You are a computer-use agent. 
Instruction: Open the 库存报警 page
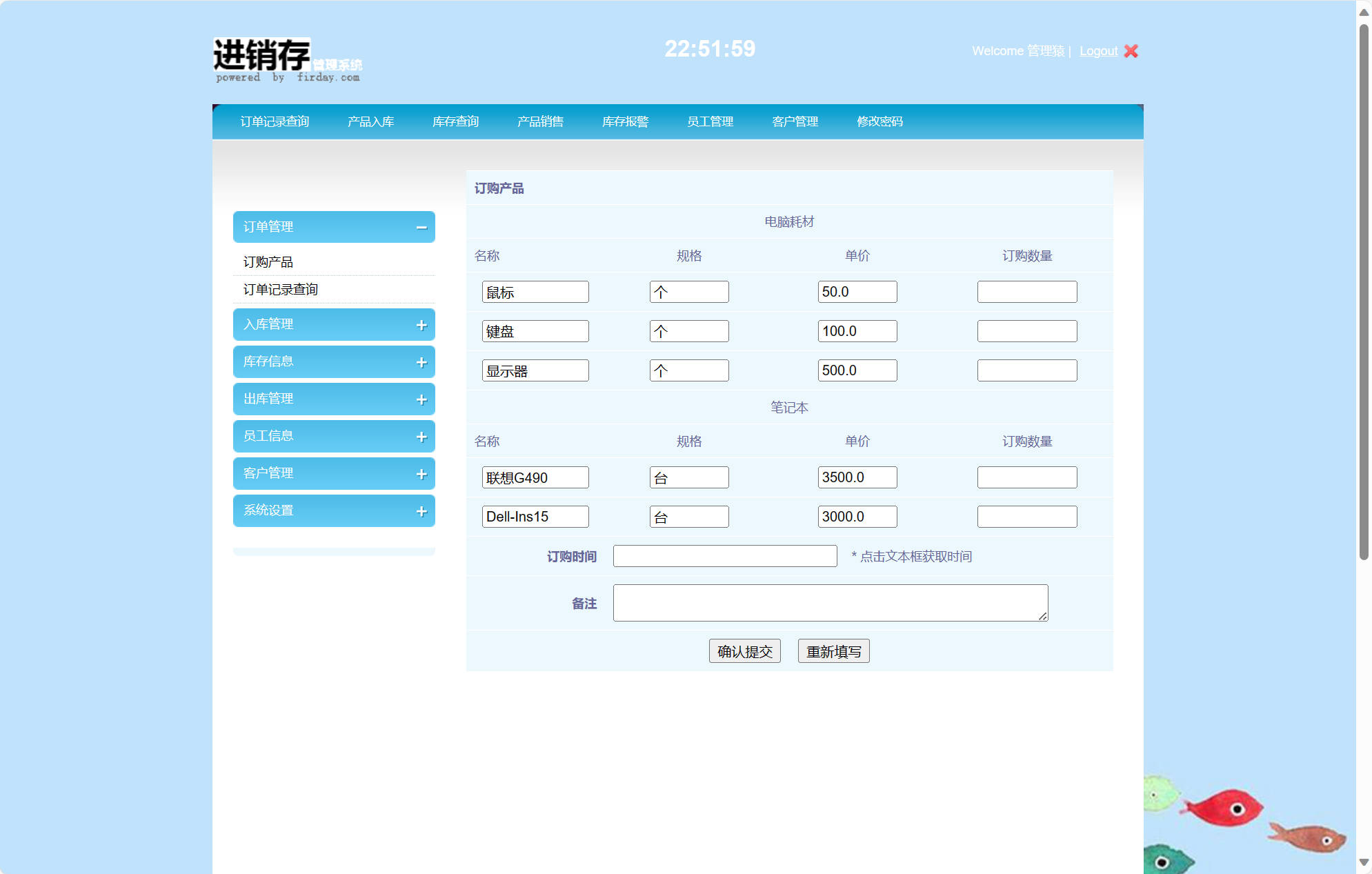tap(625, 121)
